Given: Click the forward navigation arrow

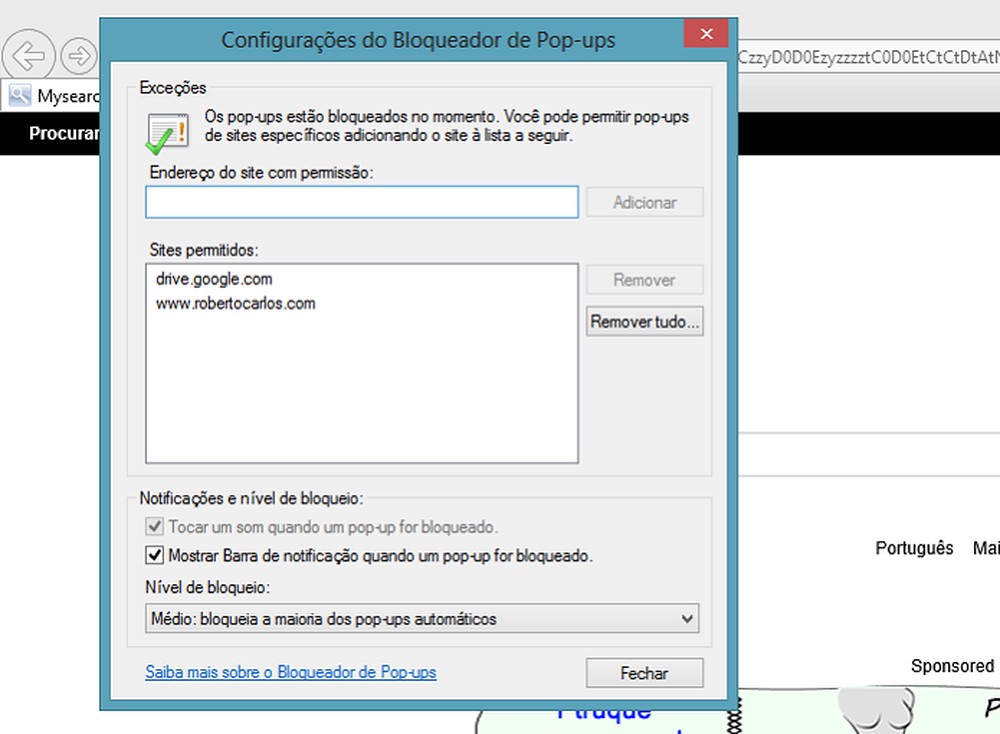Looking at the screenshot, I should 79,56.
